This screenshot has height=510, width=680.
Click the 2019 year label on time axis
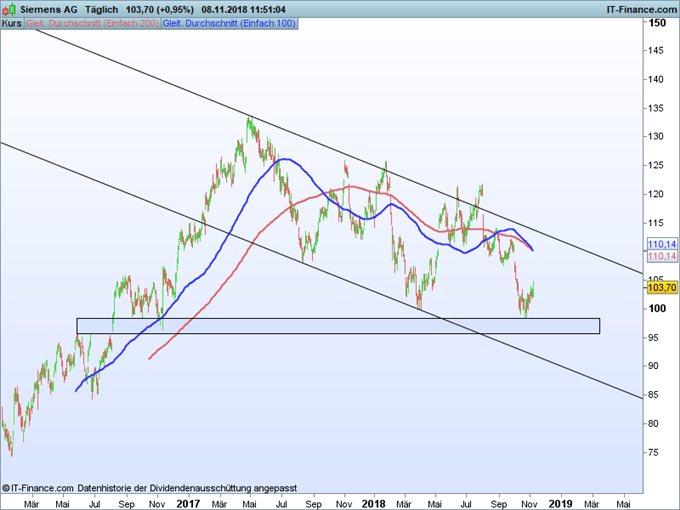(x=561, y=504)
